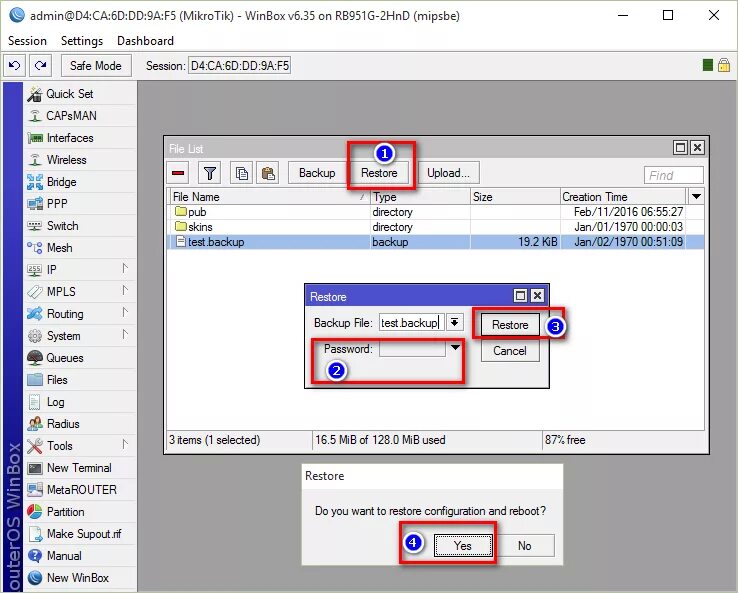This screenshot has width=738, height=593.
Task: Open New Terminal from sidebar
Action: point(80,468)
